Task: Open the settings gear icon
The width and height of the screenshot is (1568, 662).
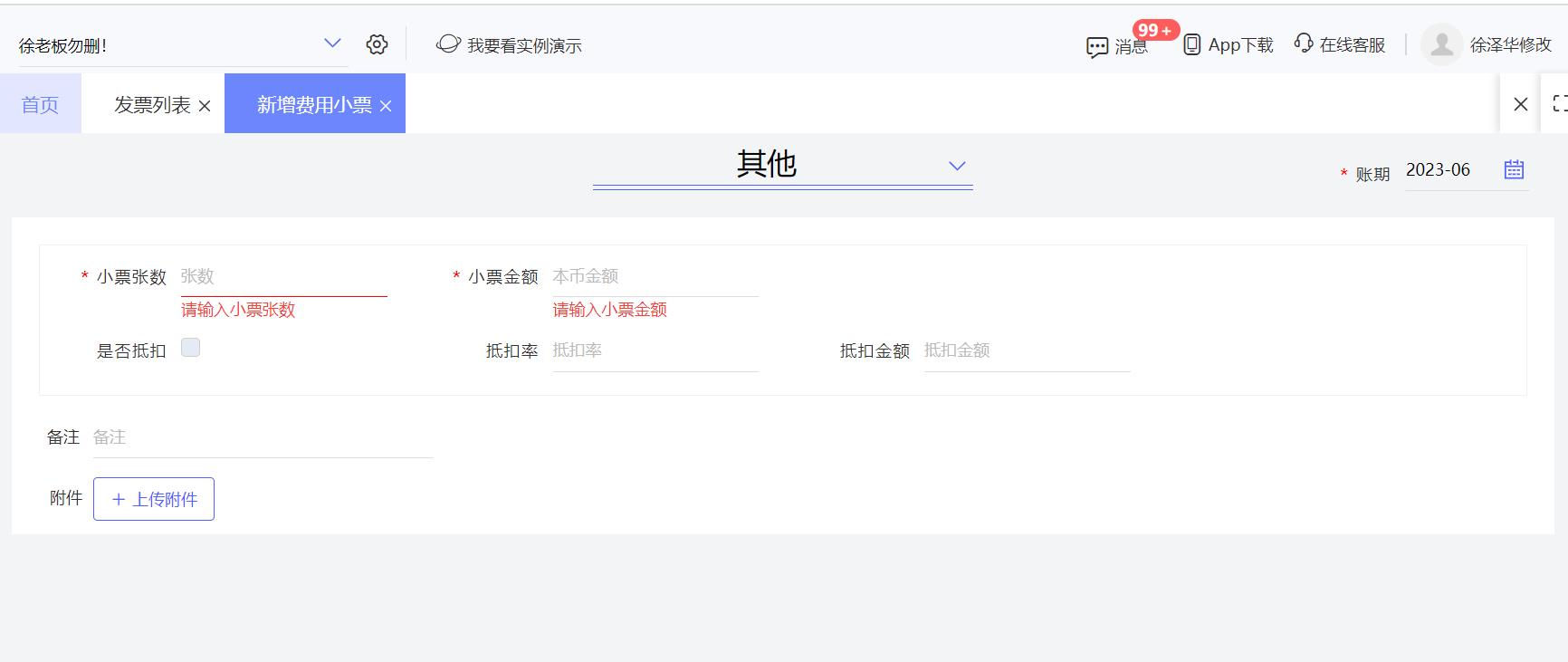Action: [378, 44]
